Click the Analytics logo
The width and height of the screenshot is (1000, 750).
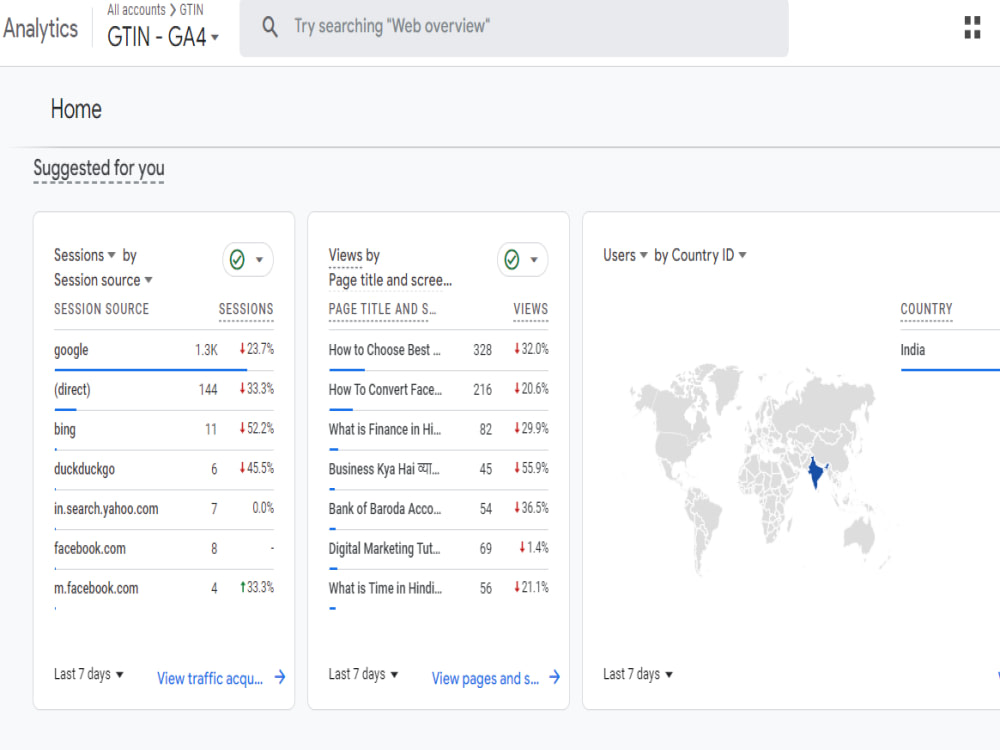pos(40,27)
